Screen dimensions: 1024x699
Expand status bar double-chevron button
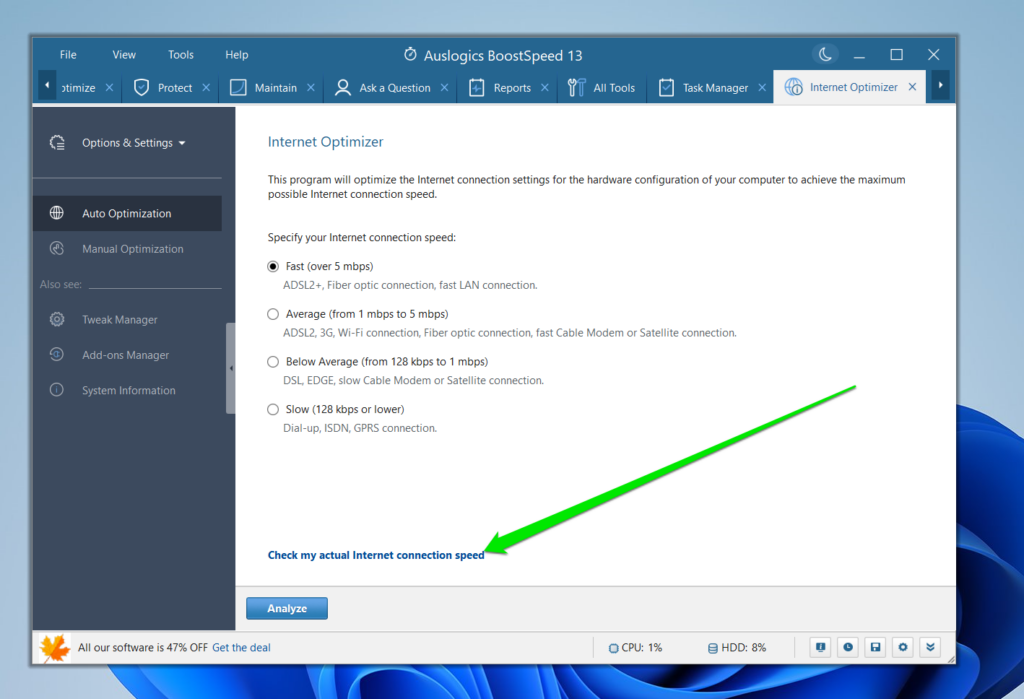click(x=931, y=647)
